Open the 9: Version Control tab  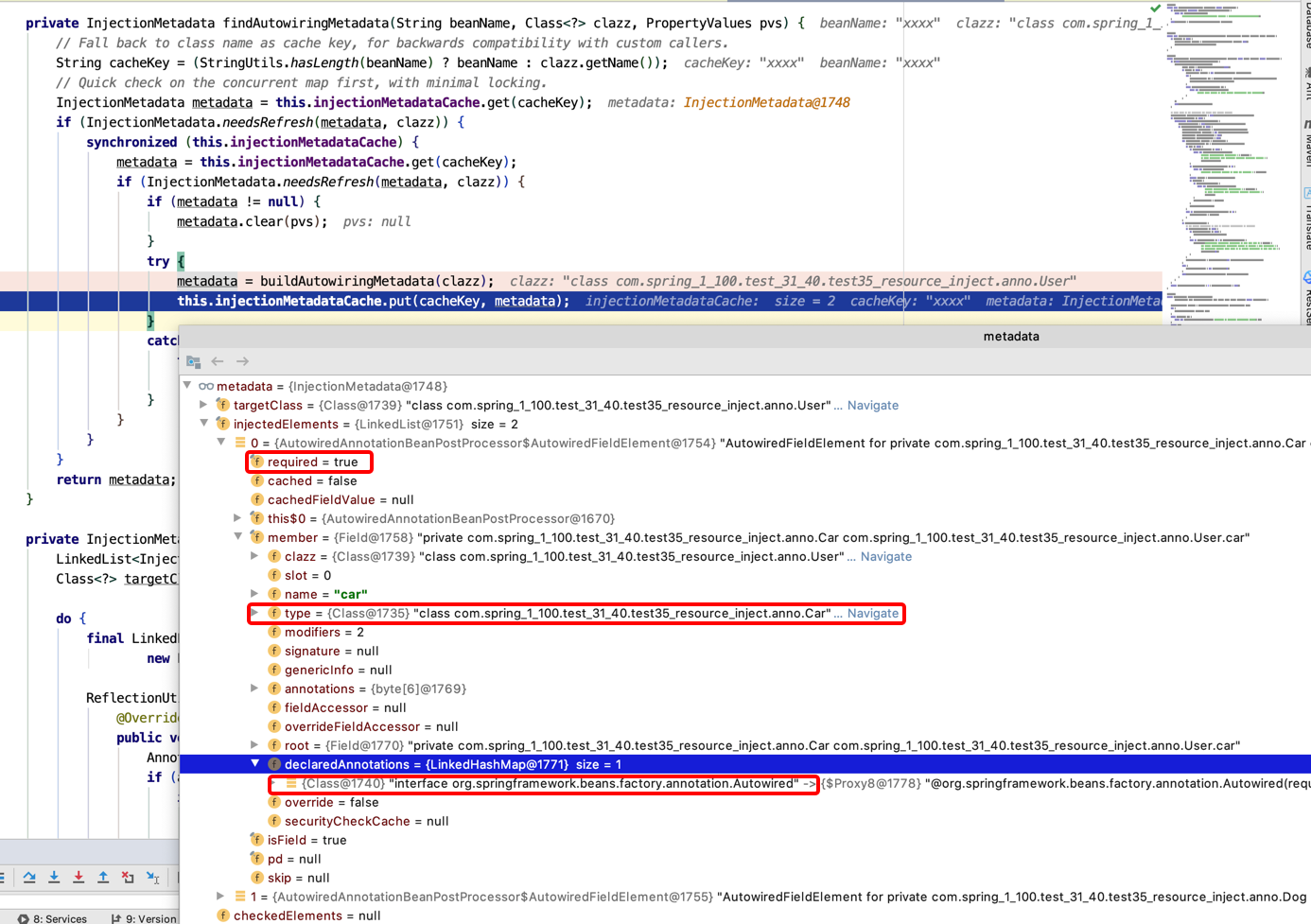144,918
